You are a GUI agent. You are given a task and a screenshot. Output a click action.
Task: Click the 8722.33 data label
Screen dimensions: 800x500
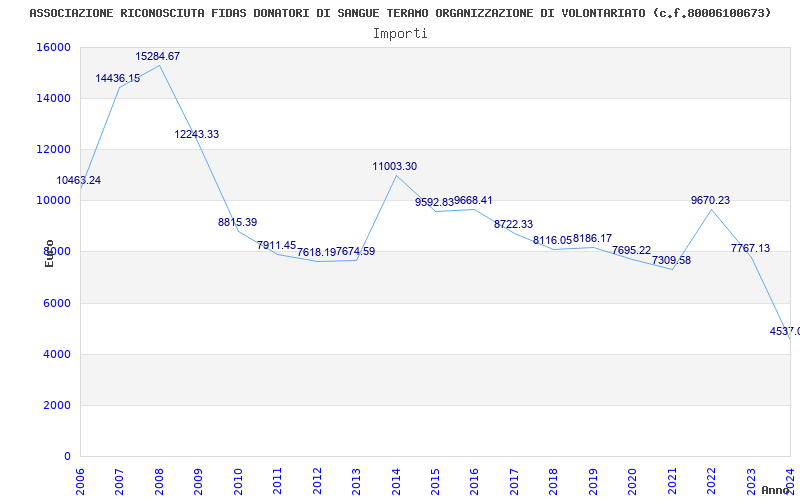[x=513, y=224]
